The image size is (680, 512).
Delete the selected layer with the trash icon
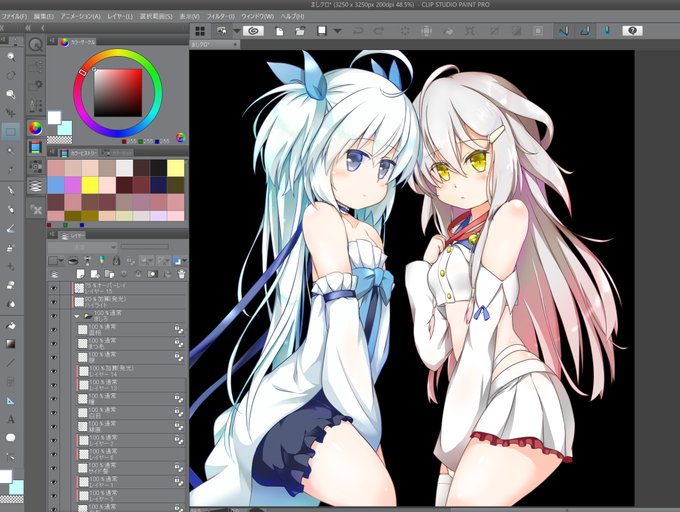(181, 274)
